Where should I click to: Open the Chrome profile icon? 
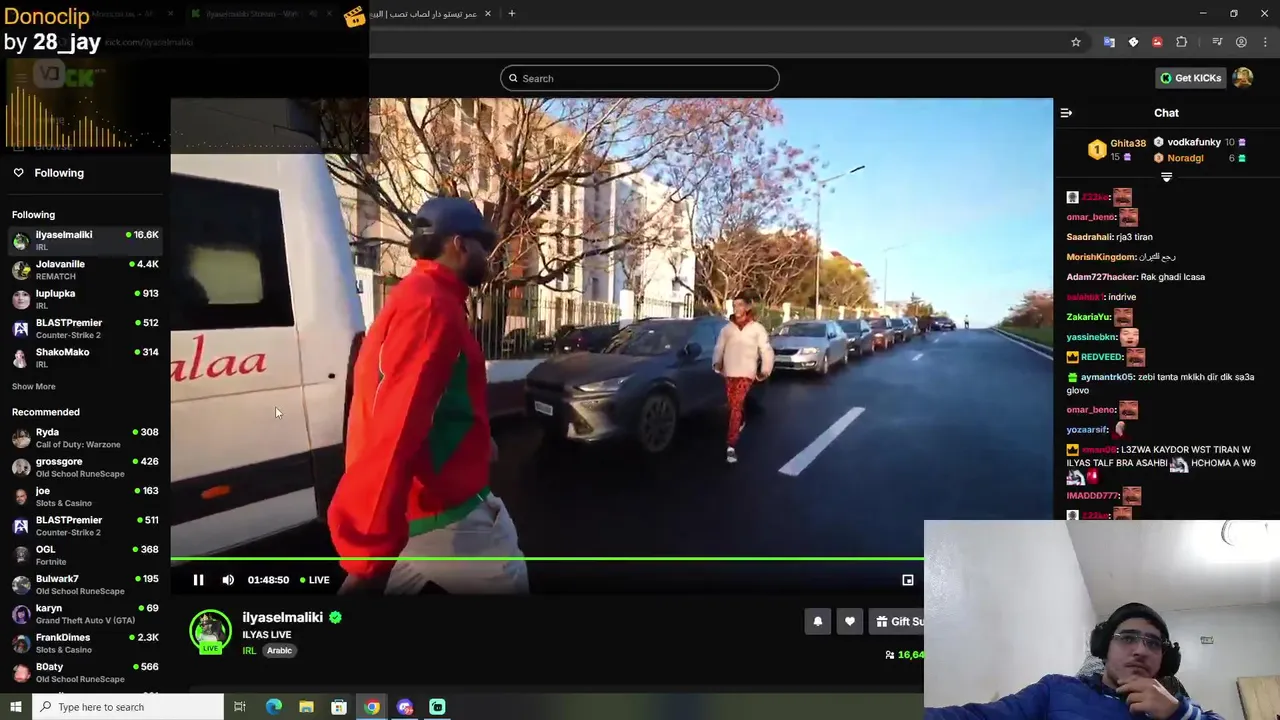(x=1241, y=42)
